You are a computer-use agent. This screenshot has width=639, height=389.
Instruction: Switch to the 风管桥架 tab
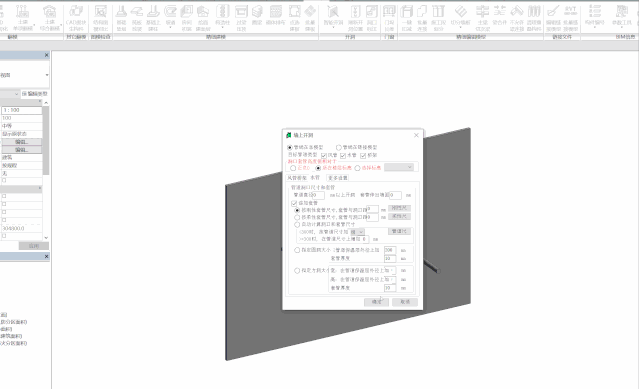(x=297, y=178)
